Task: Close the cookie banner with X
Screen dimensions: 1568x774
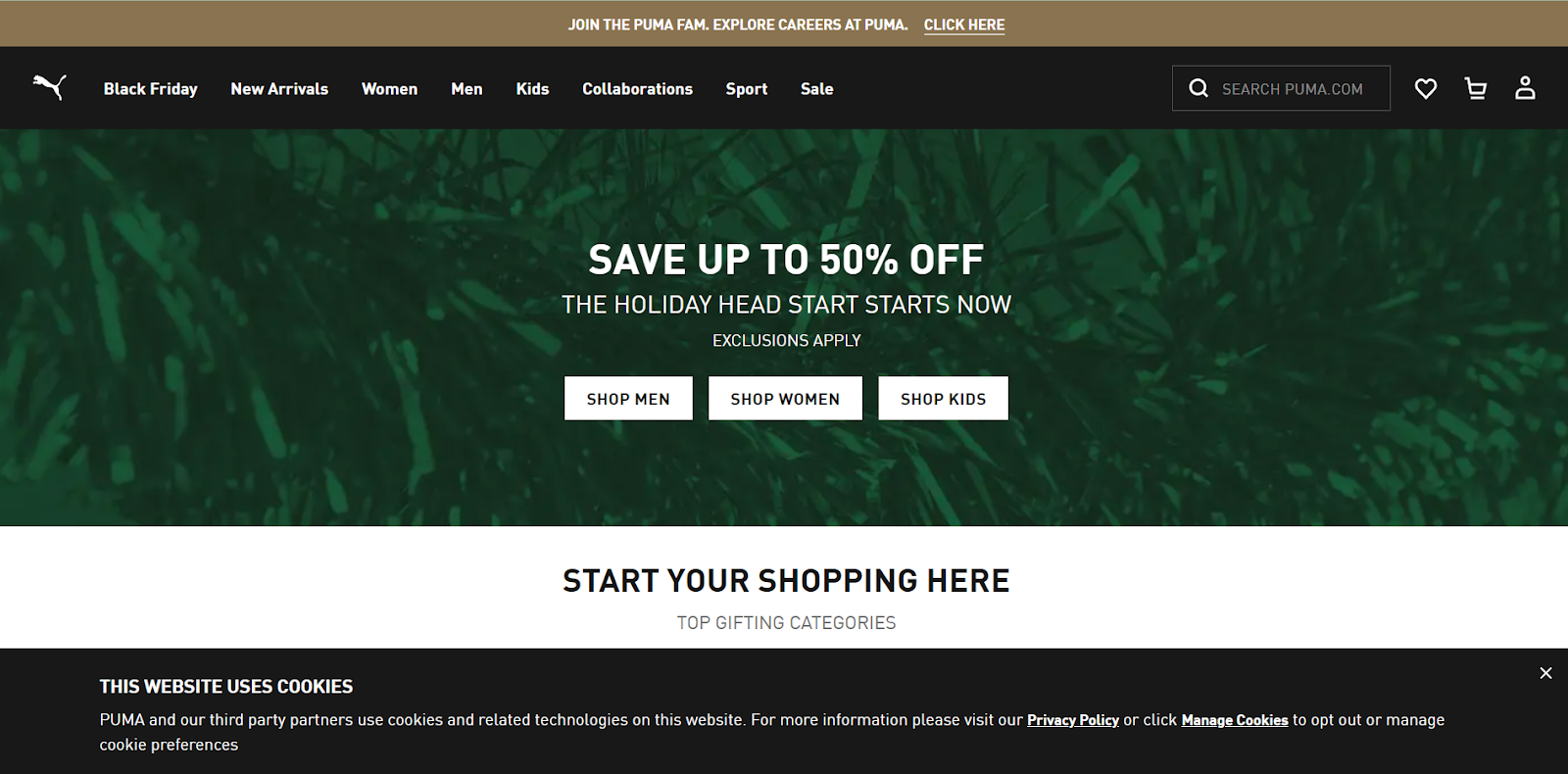Action: (1545, 673)
